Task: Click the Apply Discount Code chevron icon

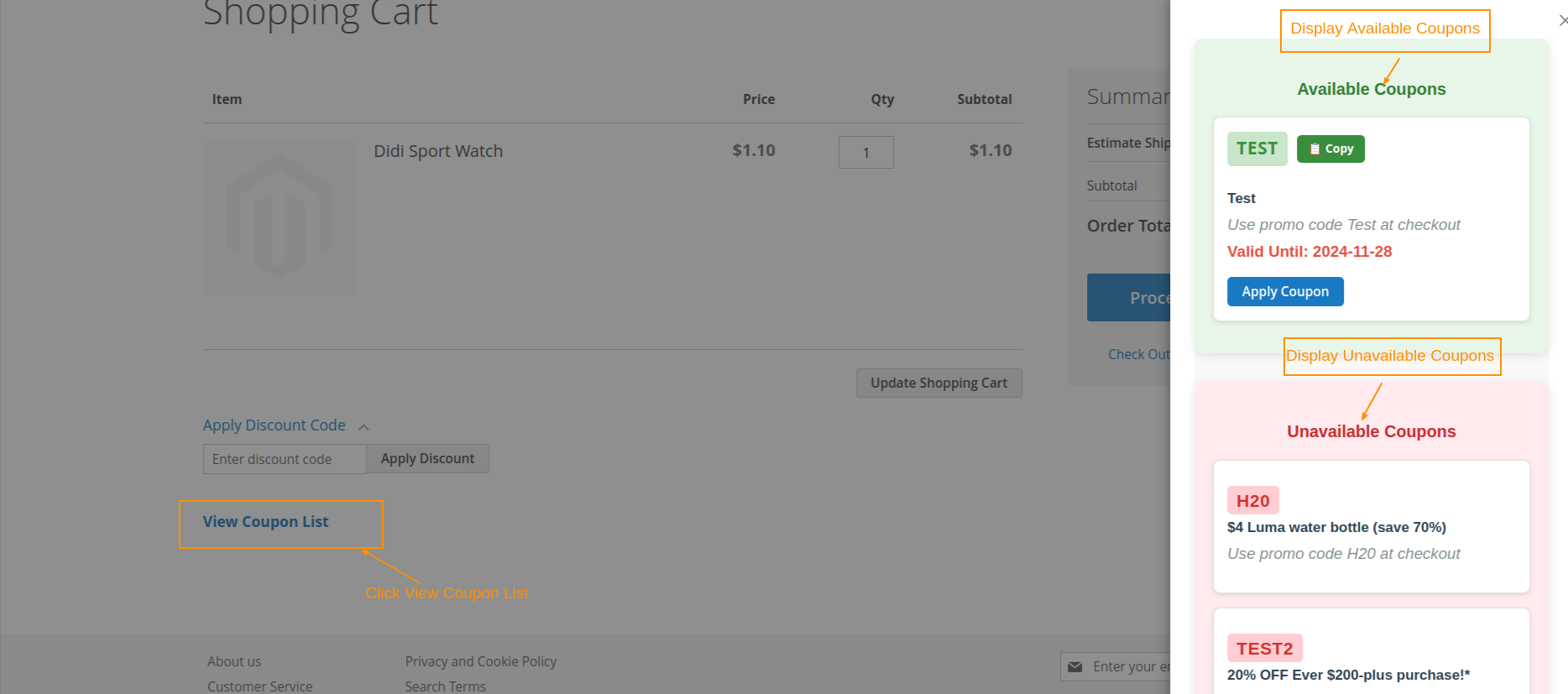Action: pos(363,427)
